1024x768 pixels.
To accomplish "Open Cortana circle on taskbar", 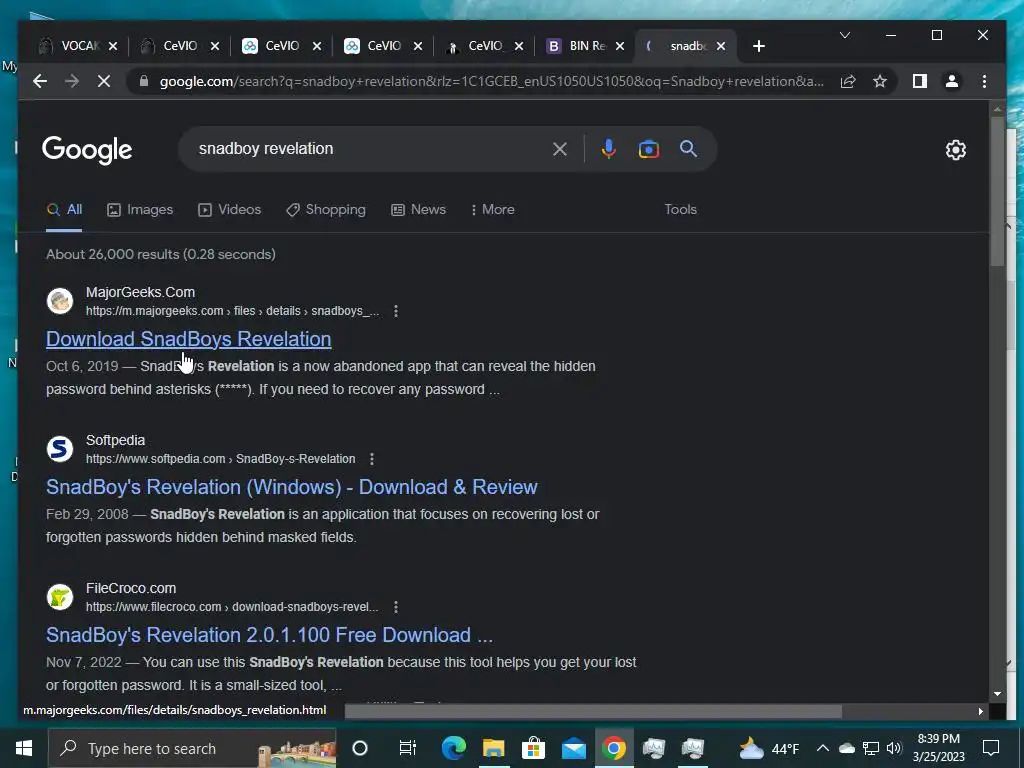I will click(x=360, y=748).
